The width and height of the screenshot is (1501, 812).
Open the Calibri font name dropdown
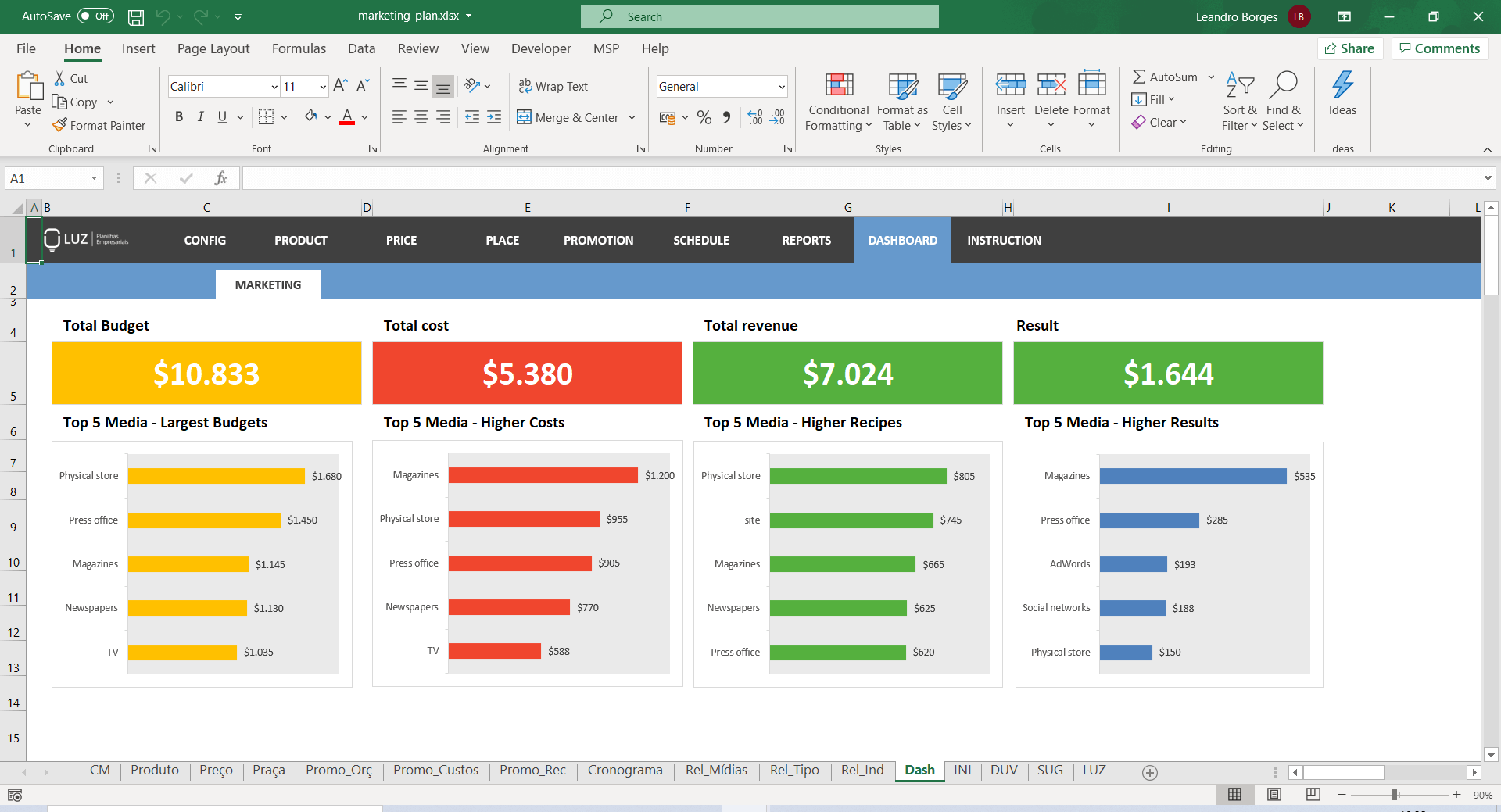pos(274,87)
